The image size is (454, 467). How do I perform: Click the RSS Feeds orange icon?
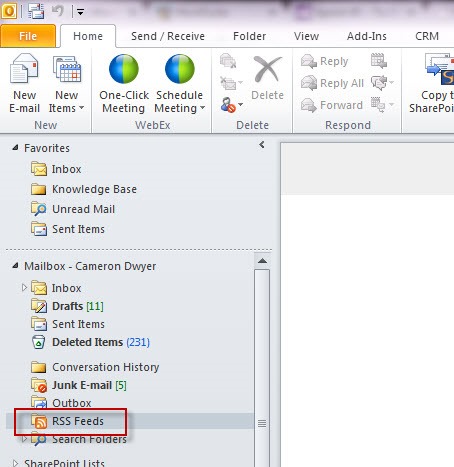point(39,421)
